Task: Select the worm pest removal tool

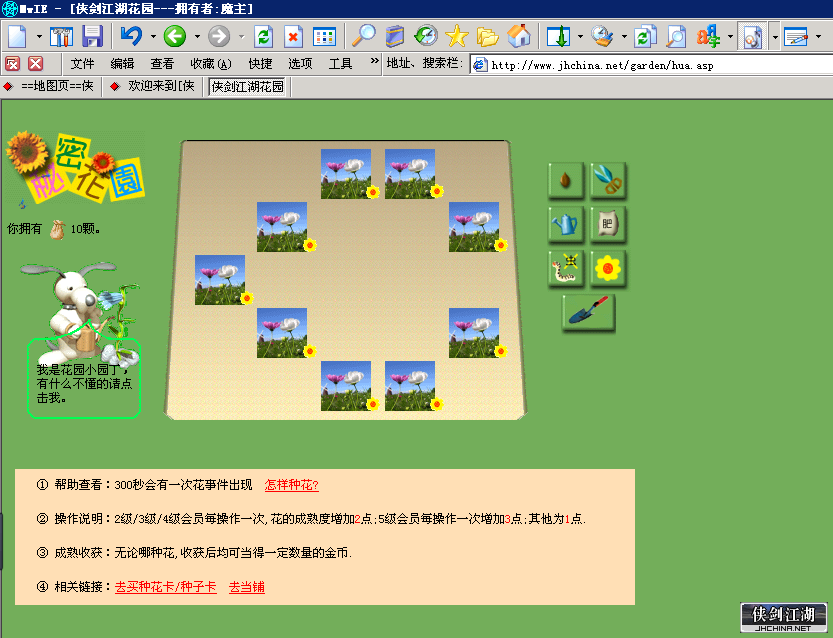Action: tap(565, 268)
